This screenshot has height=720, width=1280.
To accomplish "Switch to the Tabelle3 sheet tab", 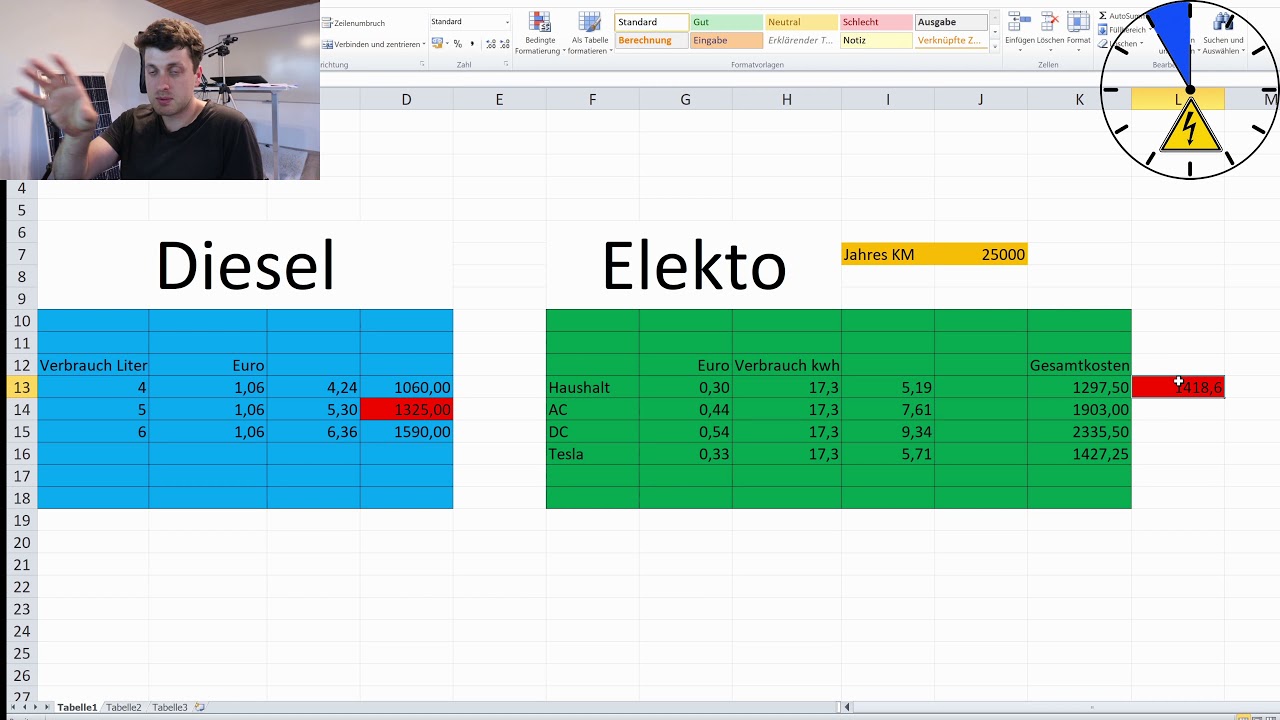I will point(170,707).
